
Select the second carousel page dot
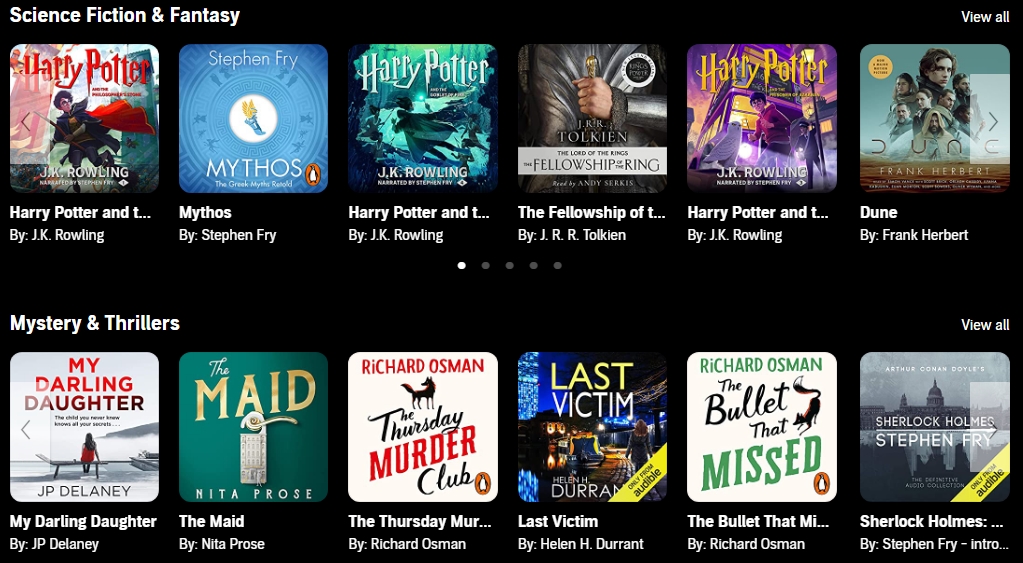coord(485,266)
